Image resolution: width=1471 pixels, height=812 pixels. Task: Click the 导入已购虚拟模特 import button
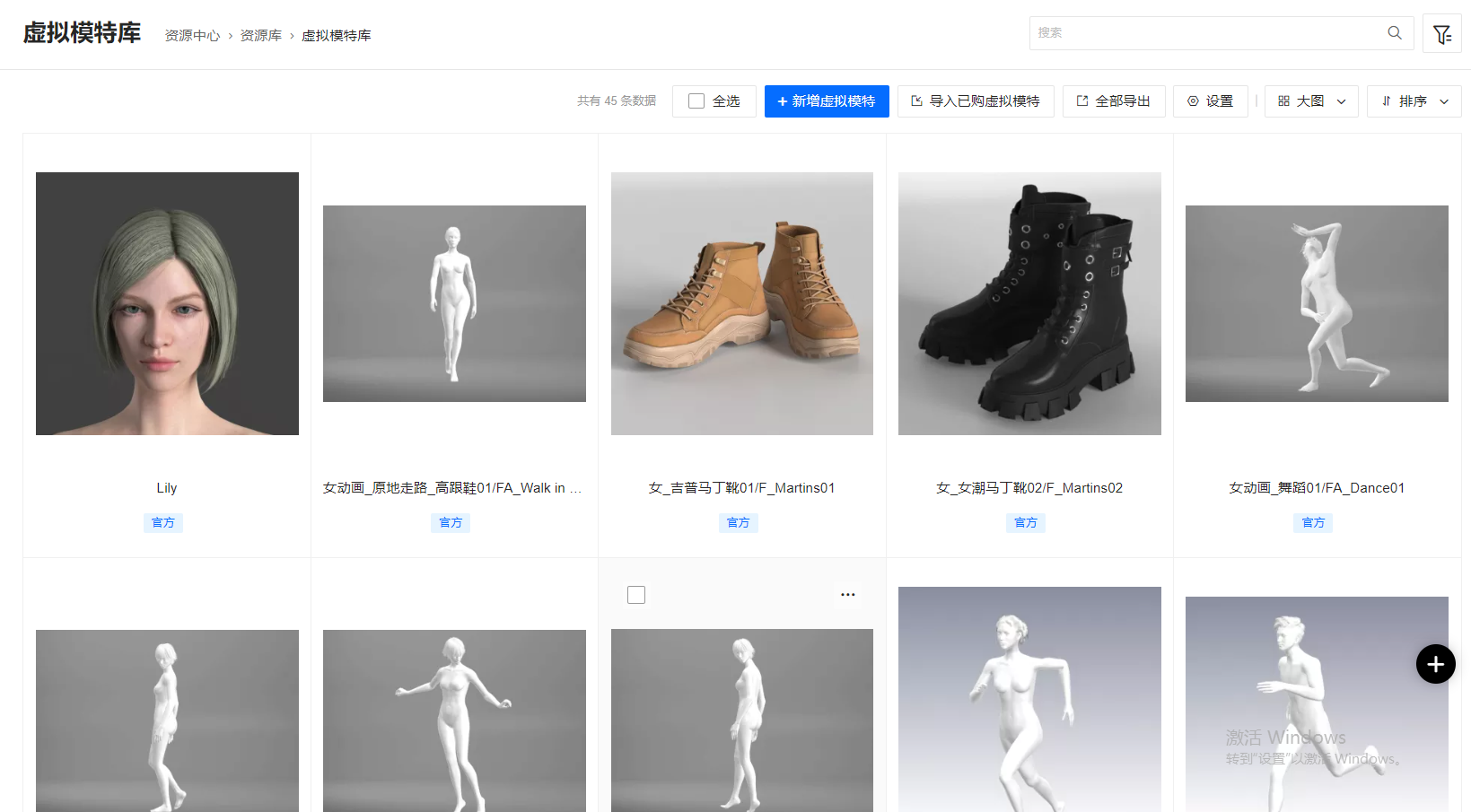tap(976, 101)
